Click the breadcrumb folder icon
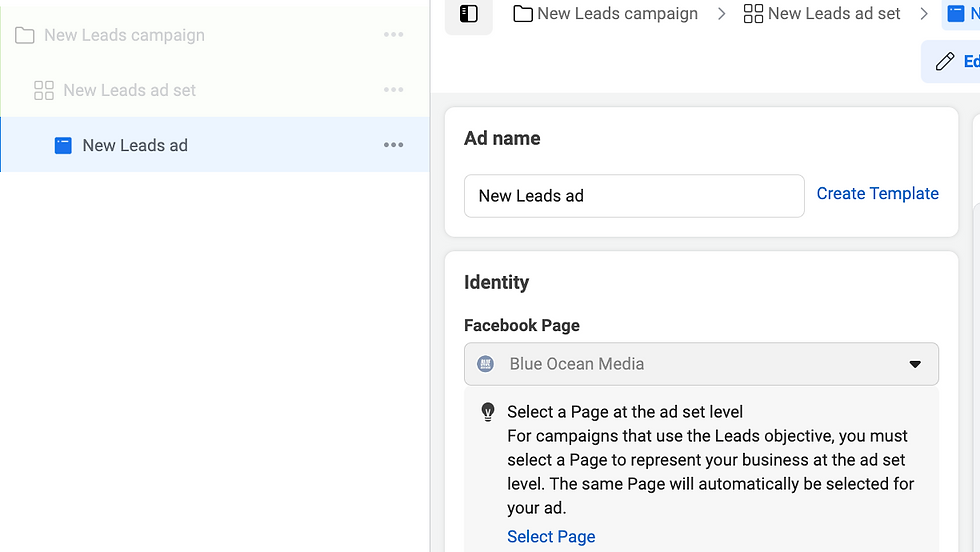The image size is (980, 552). pyautogui.click(x=522, y=14)
